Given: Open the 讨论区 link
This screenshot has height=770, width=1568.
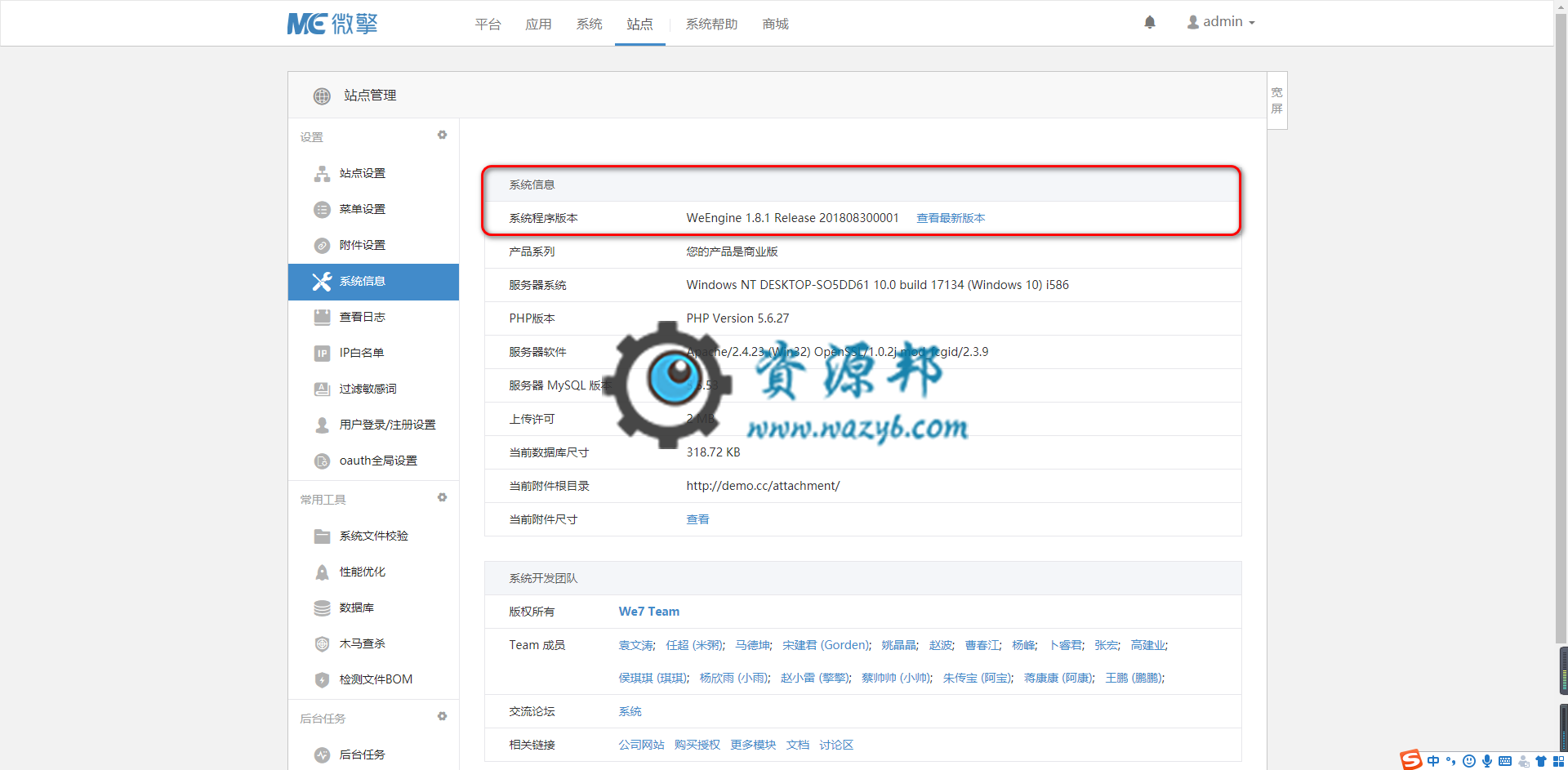Looking at the screenshot, I should click(836, 745).
